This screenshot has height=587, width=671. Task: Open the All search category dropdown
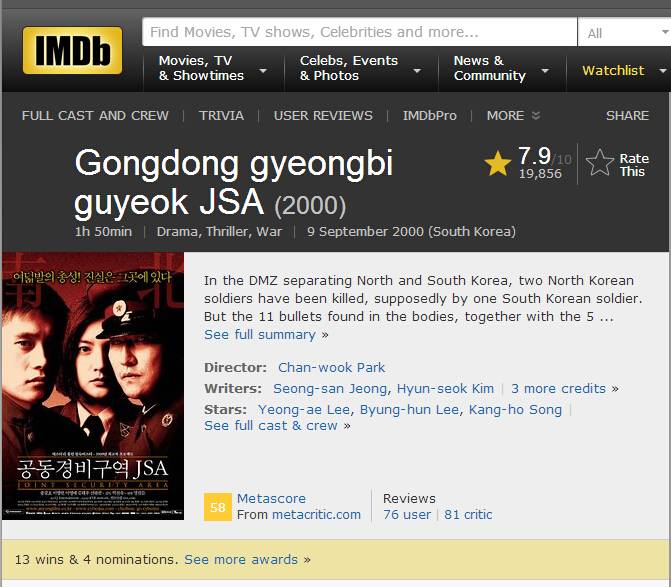coord(625,33)
